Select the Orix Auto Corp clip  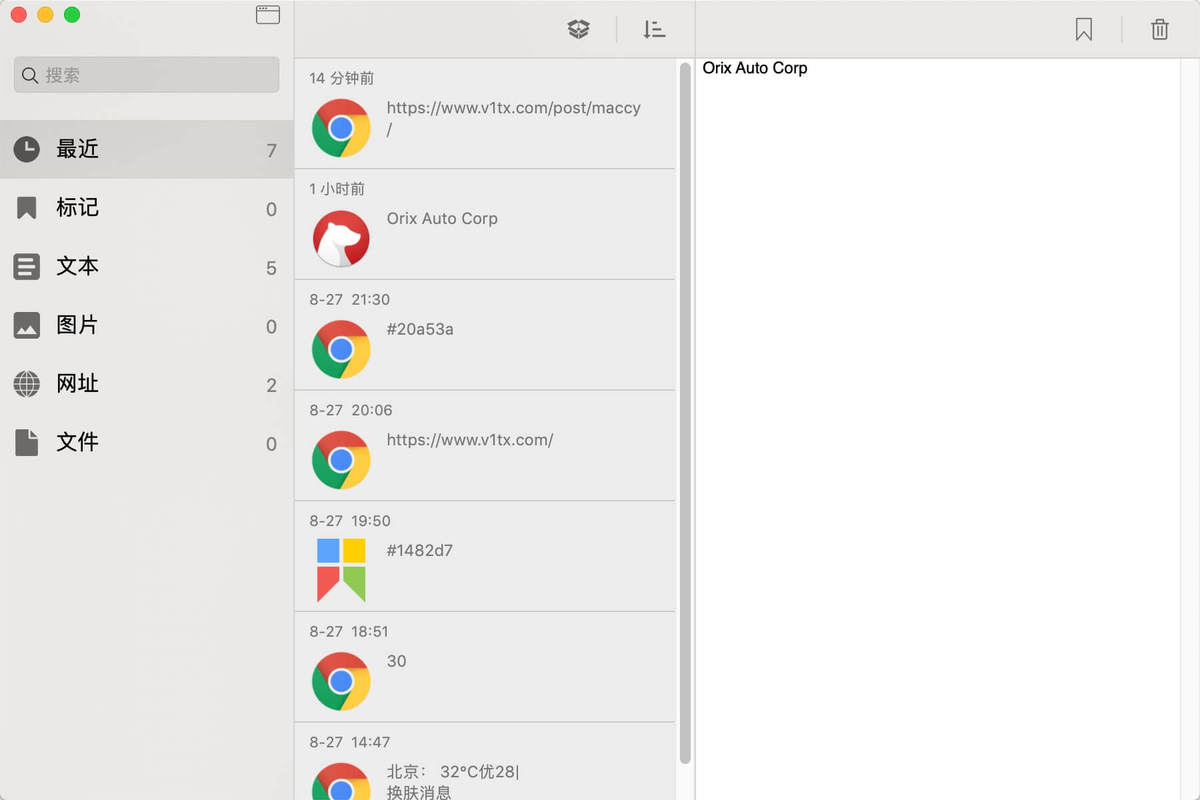(x=485, y=224)
